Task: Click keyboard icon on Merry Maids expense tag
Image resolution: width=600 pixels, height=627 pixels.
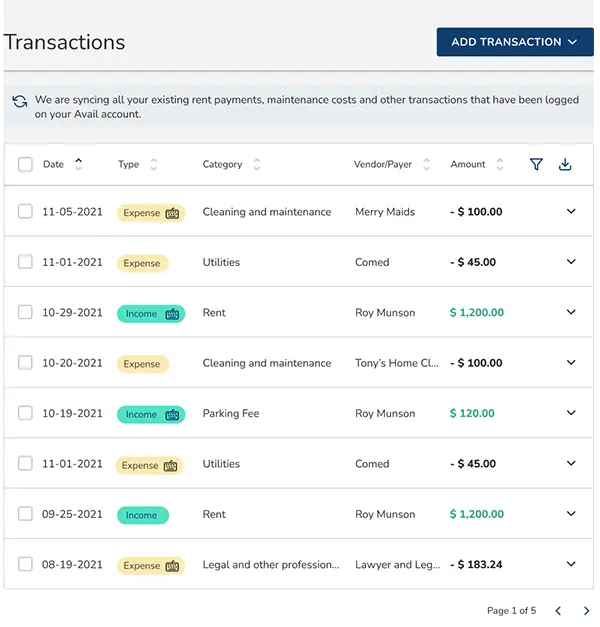Action: pos(172,213)
